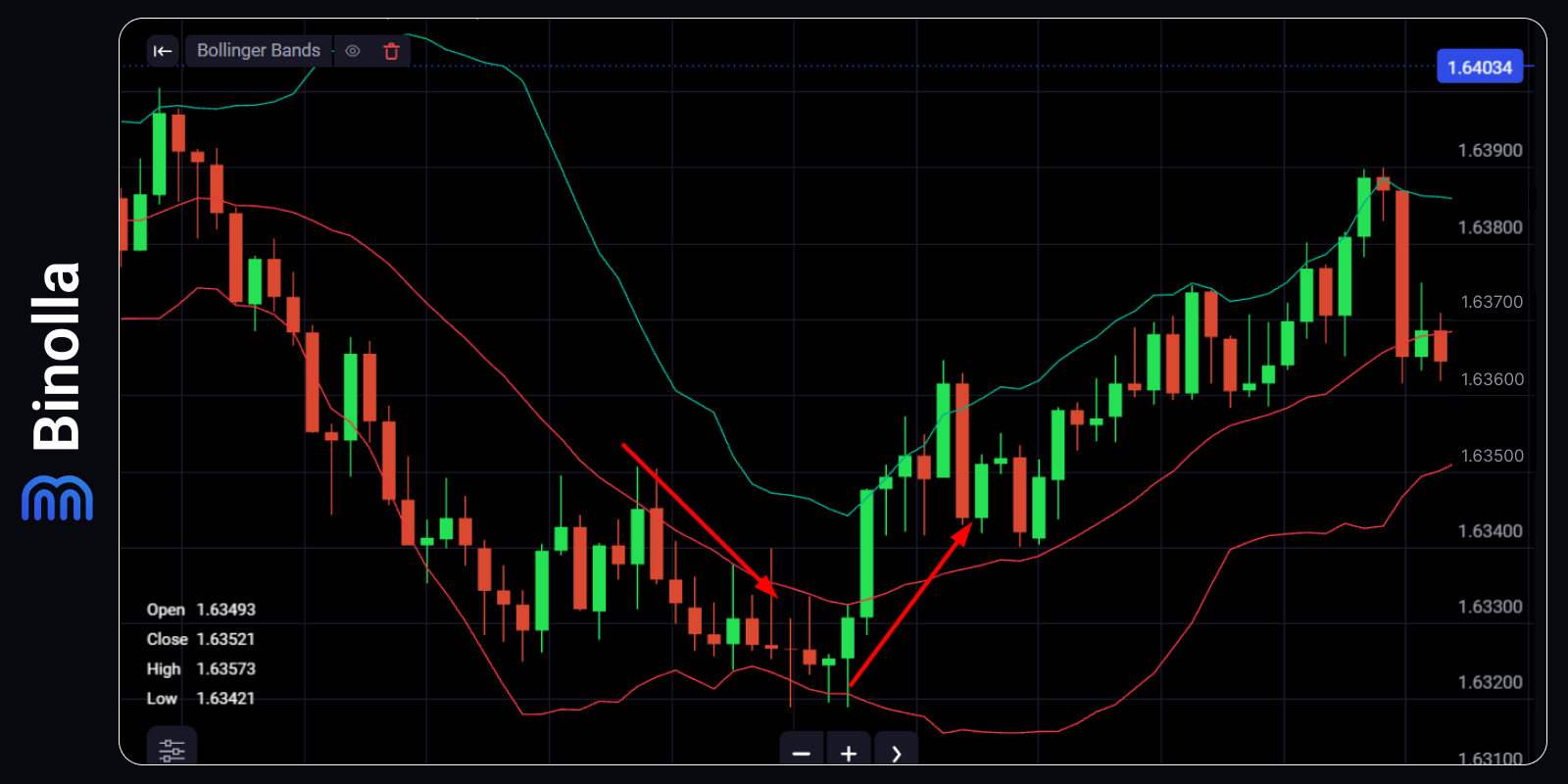
Task: Collapse the indicator panel with the back arrow
Action: 163,51
